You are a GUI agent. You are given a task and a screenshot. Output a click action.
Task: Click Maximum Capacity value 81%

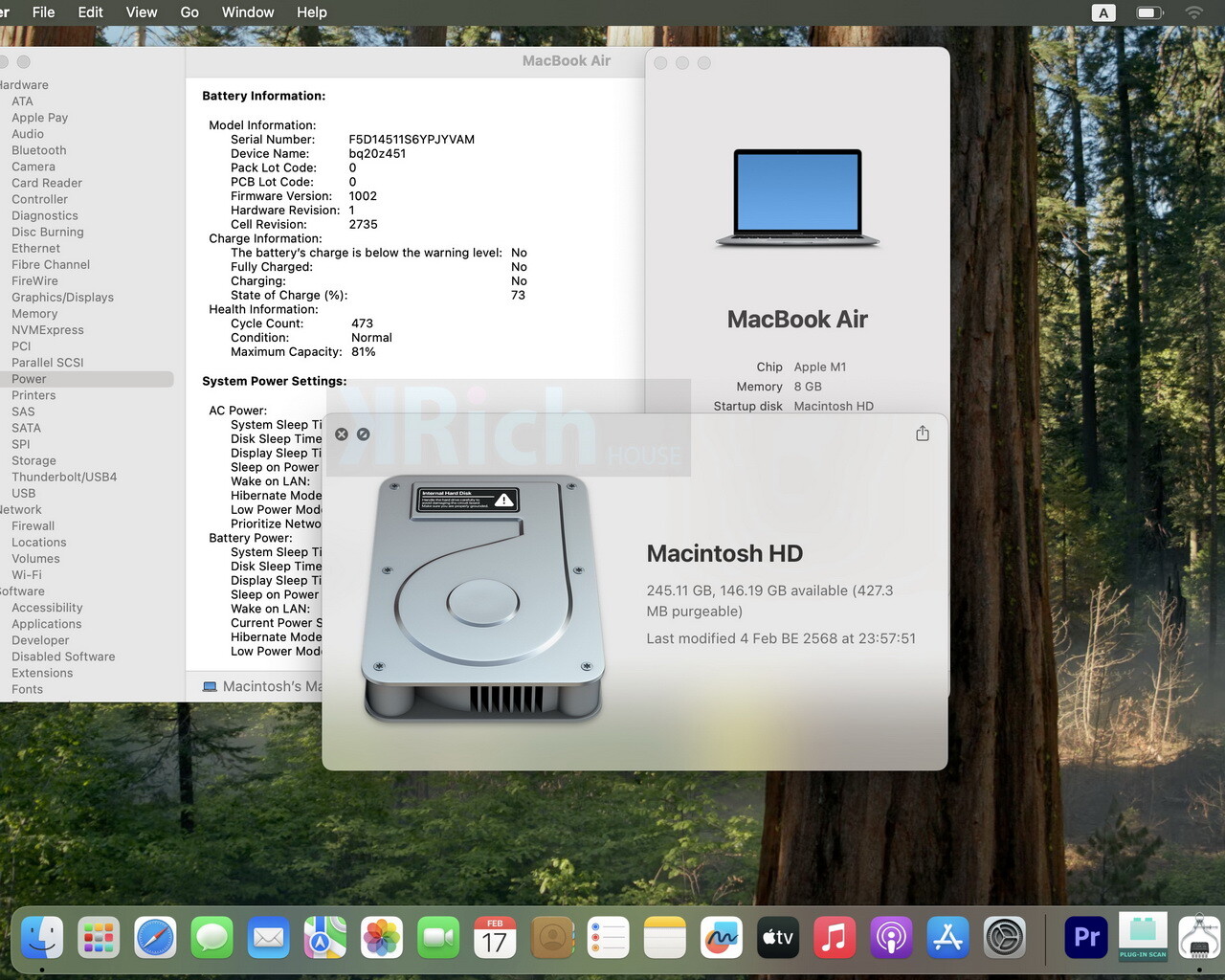[x=364, y=352]
